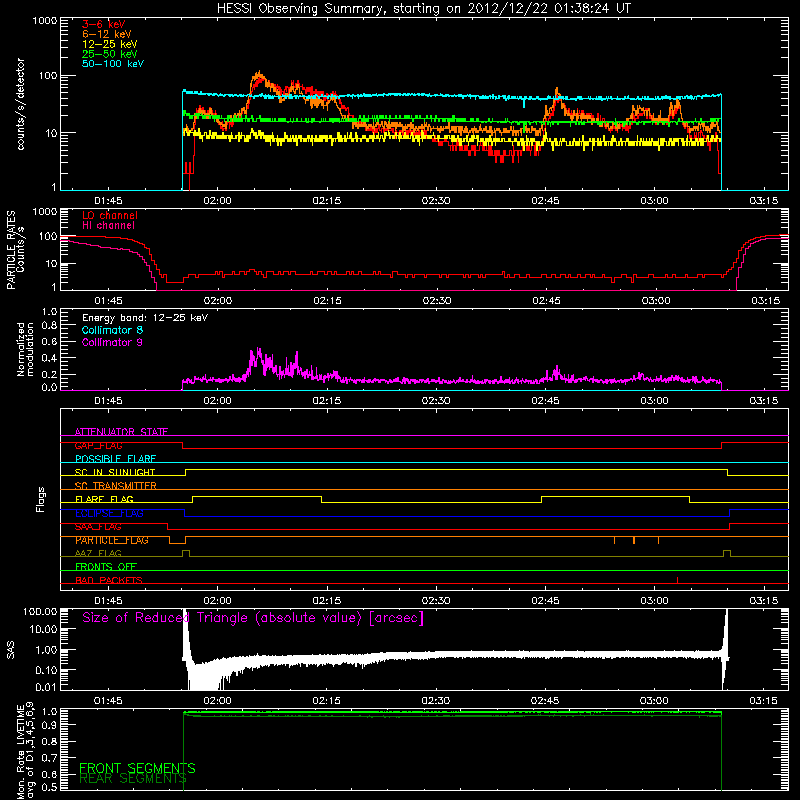Click the 02:30 tick under the particle-rates plot
The image size is (800, 800).
pos(437,301)
